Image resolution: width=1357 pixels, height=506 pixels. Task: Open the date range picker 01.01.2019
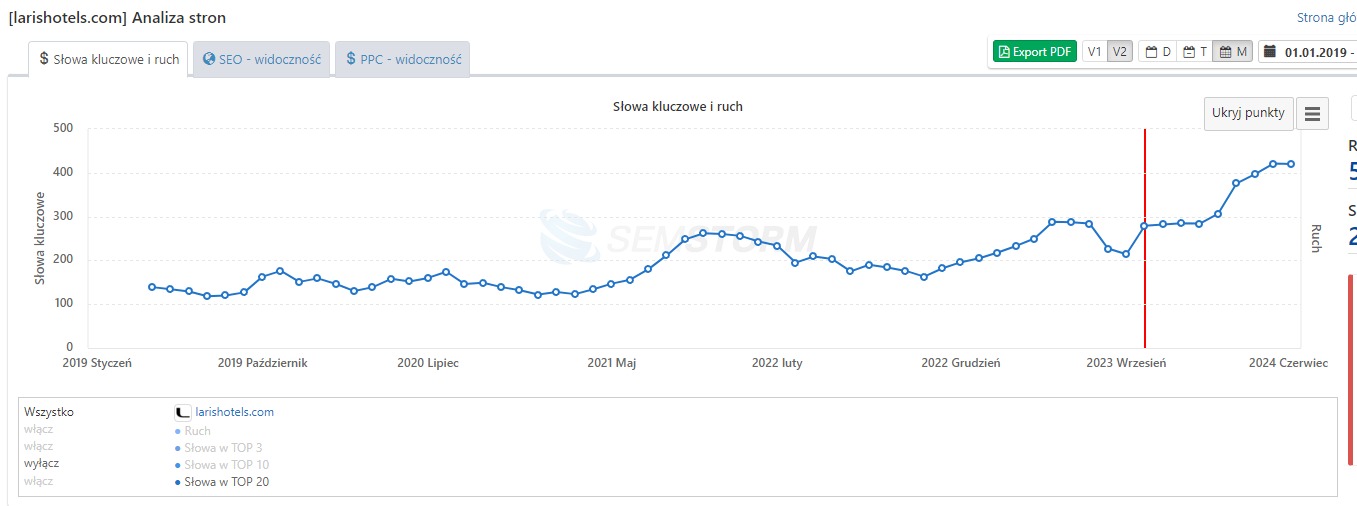(x=1308, y=52)
